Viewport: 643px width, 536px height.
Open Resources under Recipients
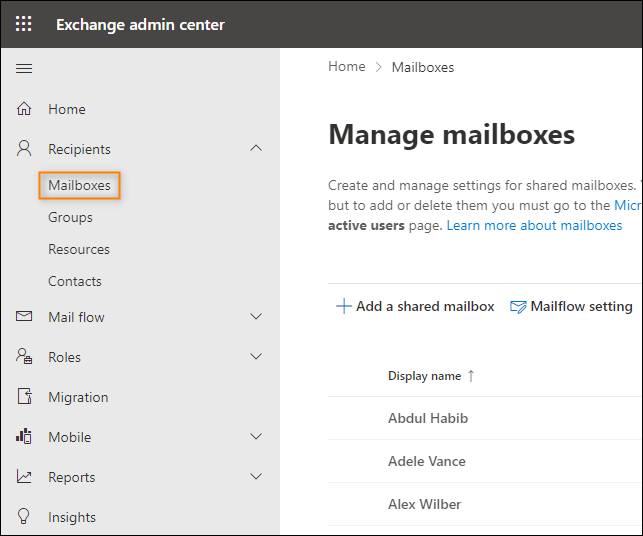79,249
